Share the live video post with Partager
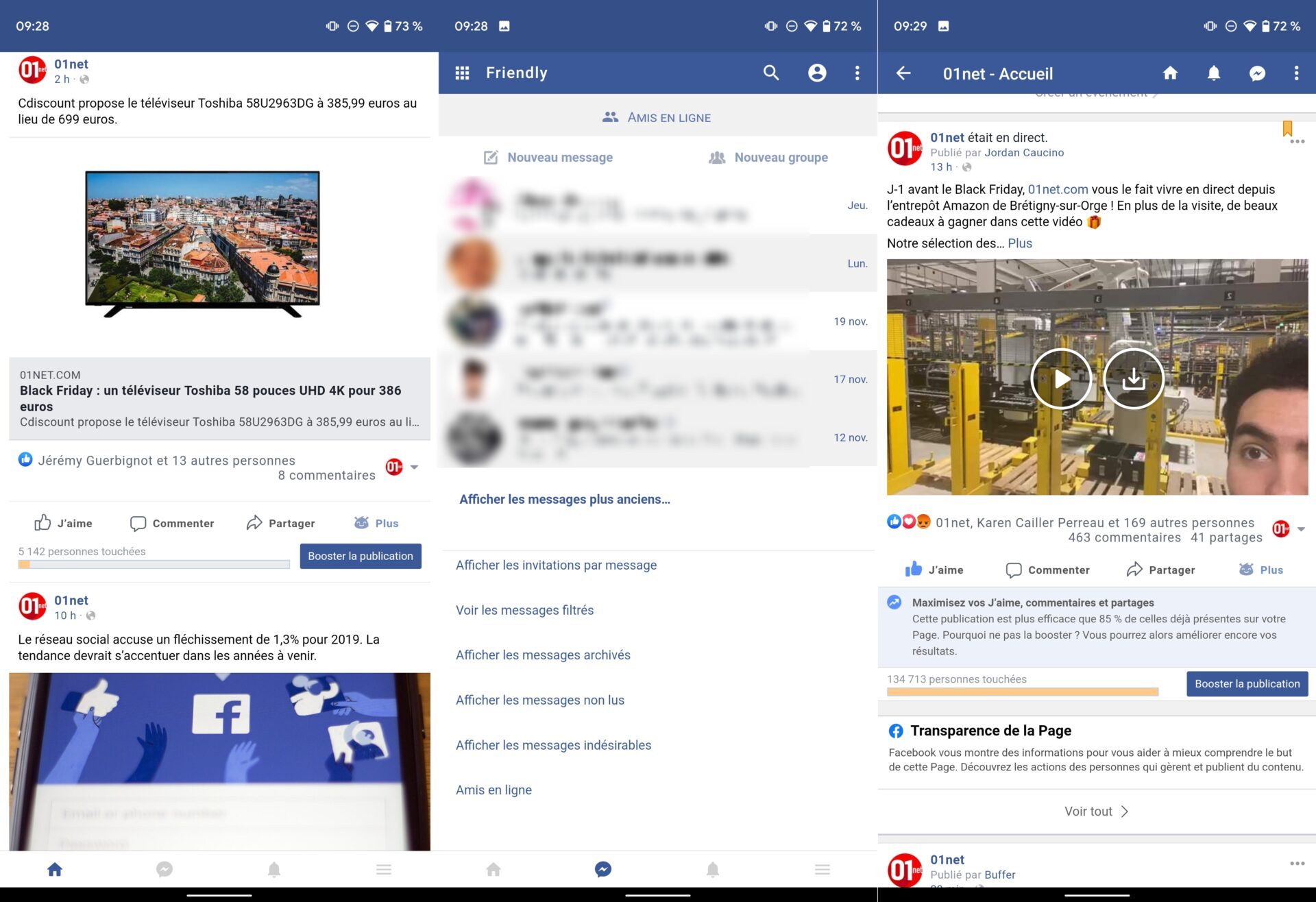This screenshot has width=1316, height=902. click(1161, 570)
